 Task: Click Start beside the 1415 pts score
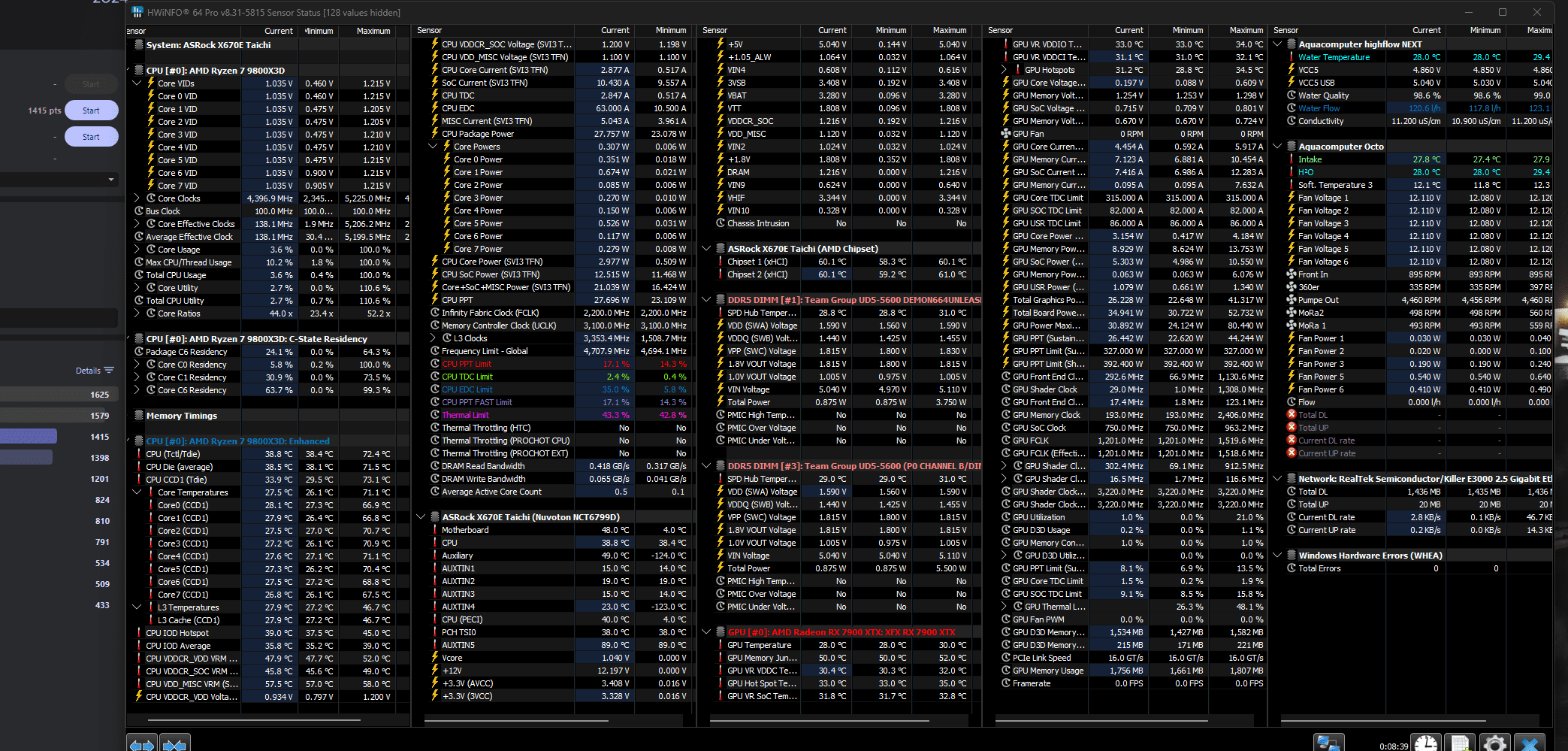91,111
